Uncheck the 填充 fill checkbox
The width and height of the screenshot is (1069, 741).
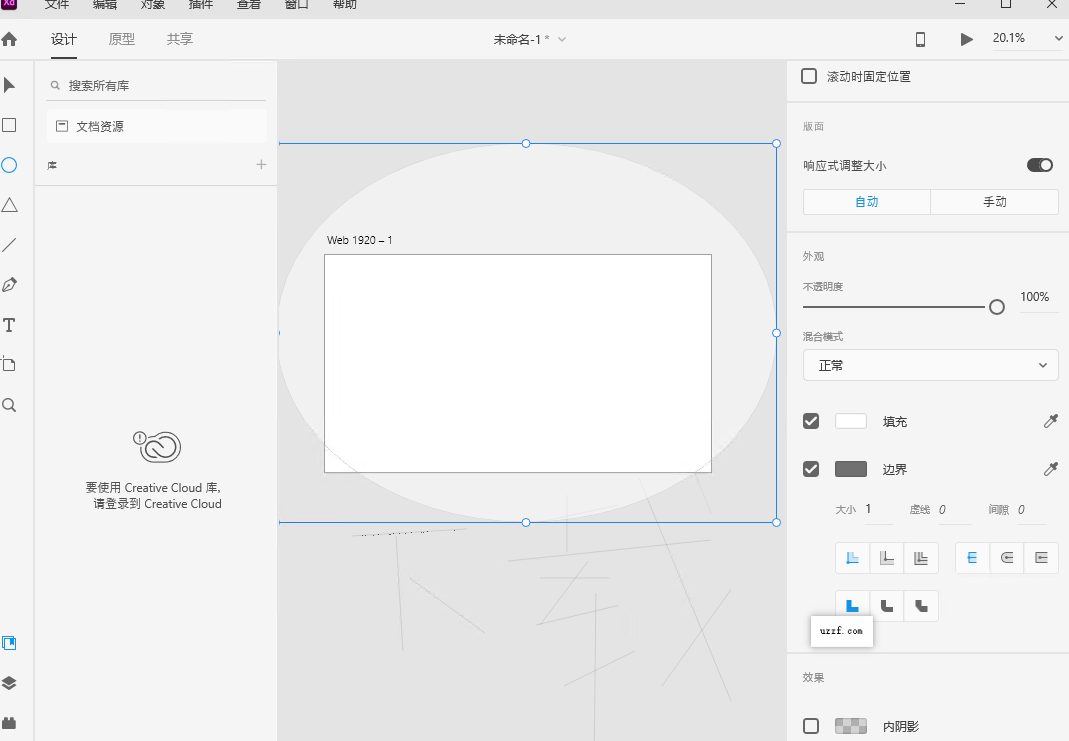pos(810,421)
